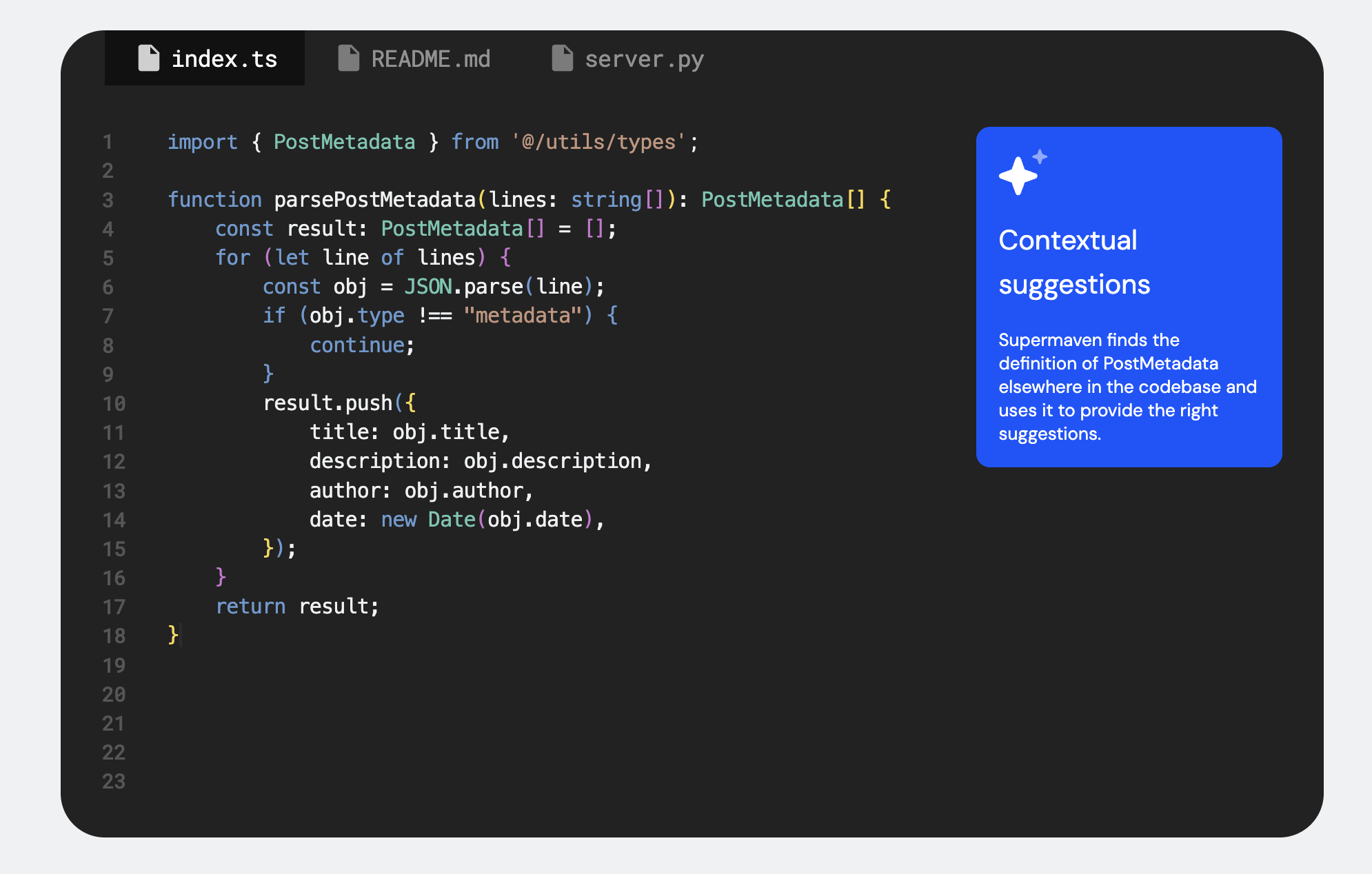This screenshot has width=1372, height=874.
Task: Click the '@/utils/types' import string
Action: coord(598,142)
